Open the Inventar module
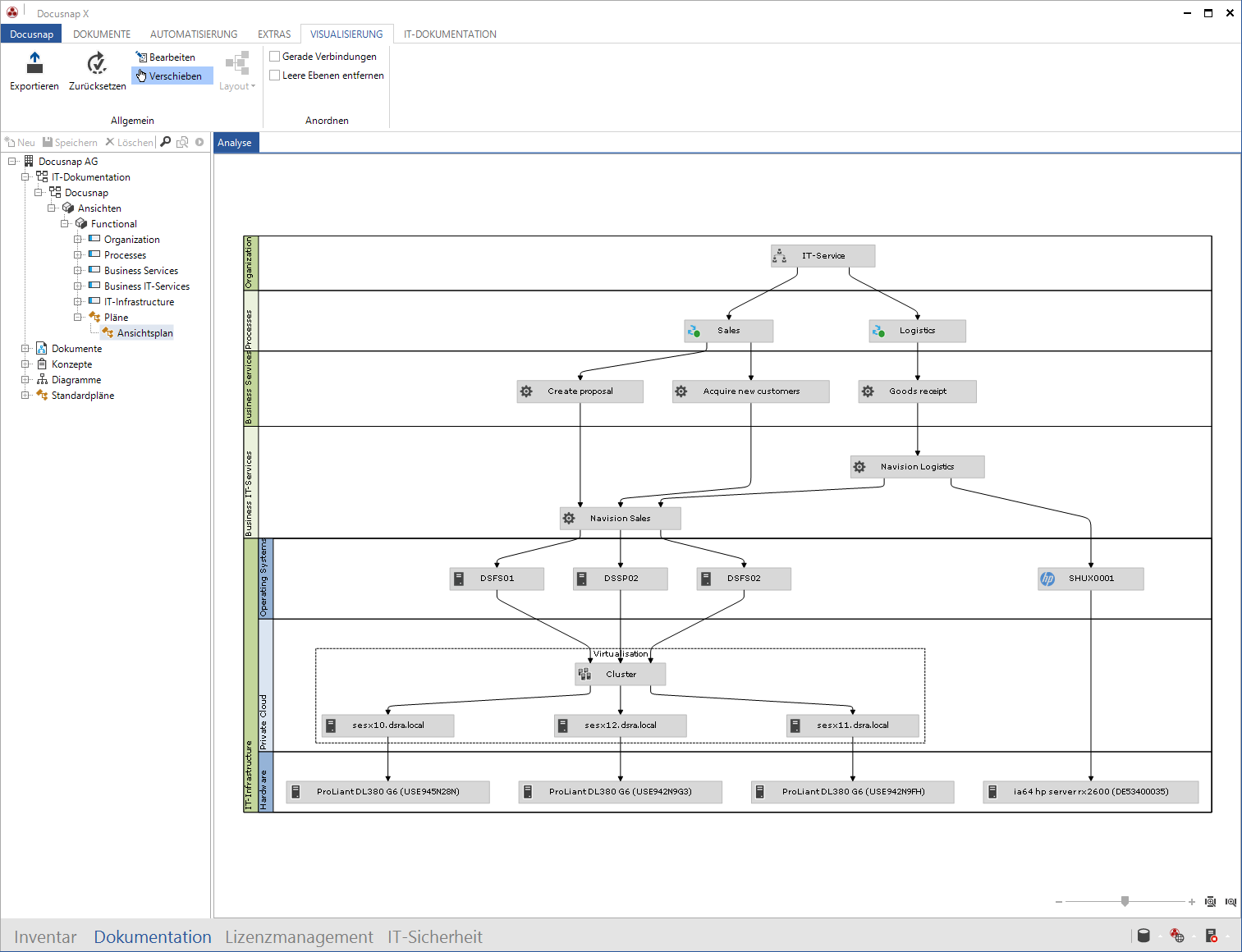This screenshot has height=952, width=1242. pyautogui.click(x=45, y=937)
